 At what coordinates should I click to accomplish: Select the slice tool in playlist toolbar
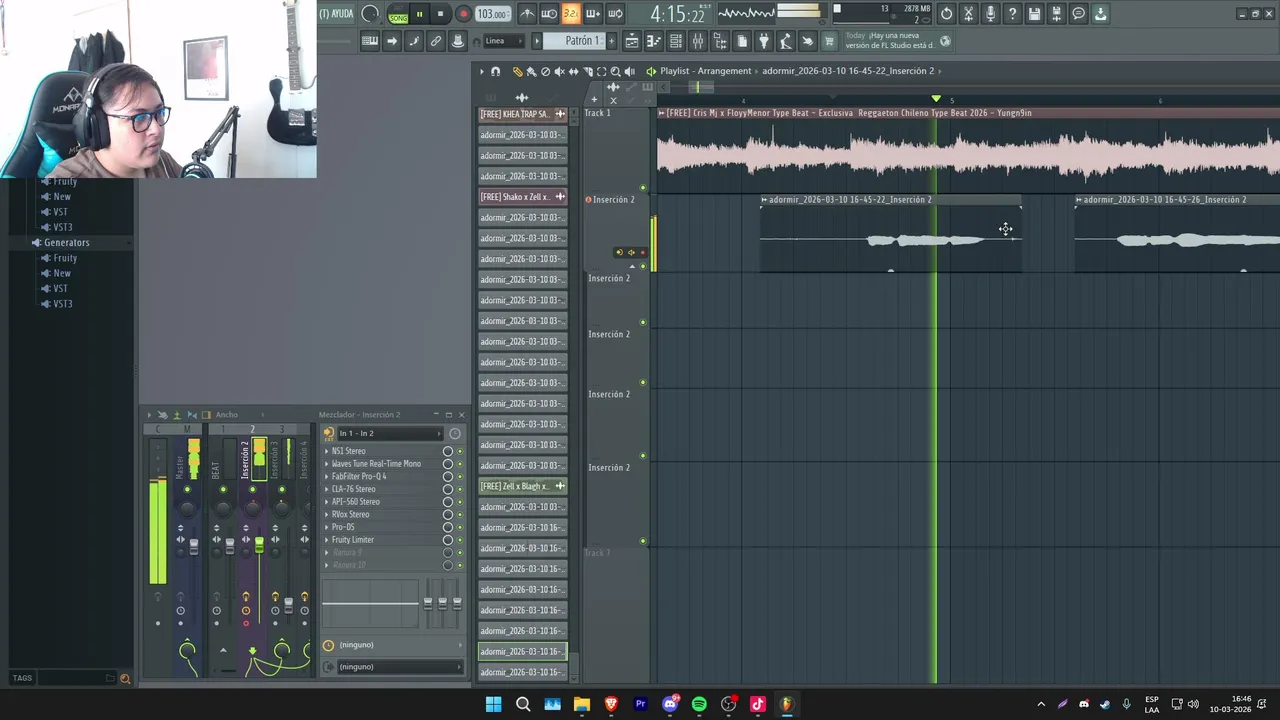pyautogui.click(x=587, y=71)
